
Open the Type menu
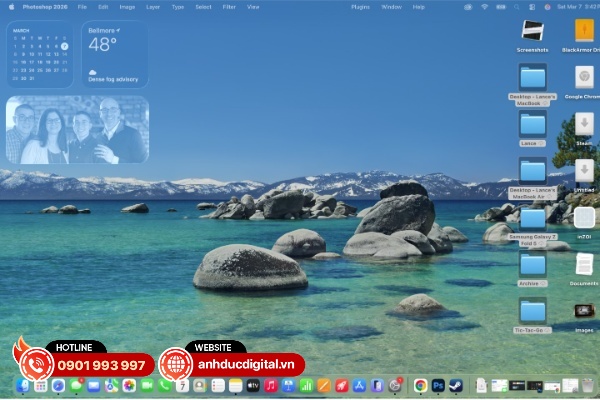(178, 7)
